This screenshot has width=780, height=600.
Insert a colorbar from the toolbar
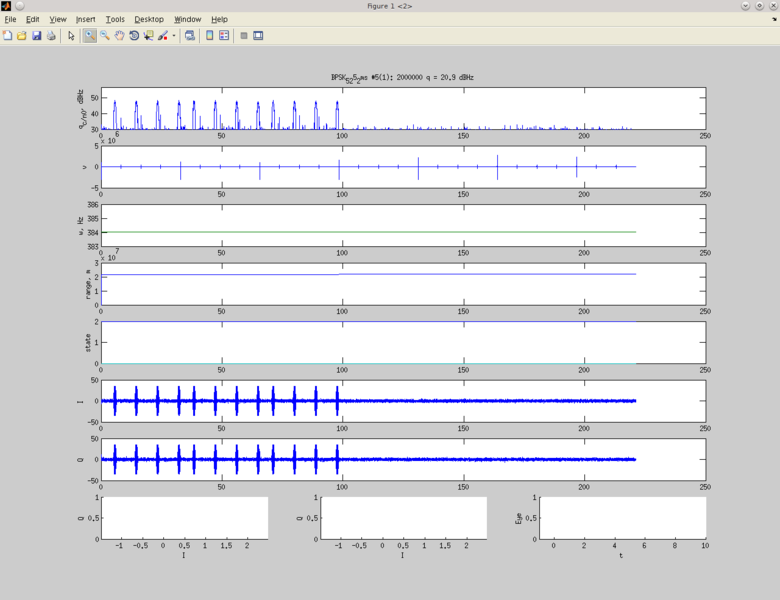210,36
